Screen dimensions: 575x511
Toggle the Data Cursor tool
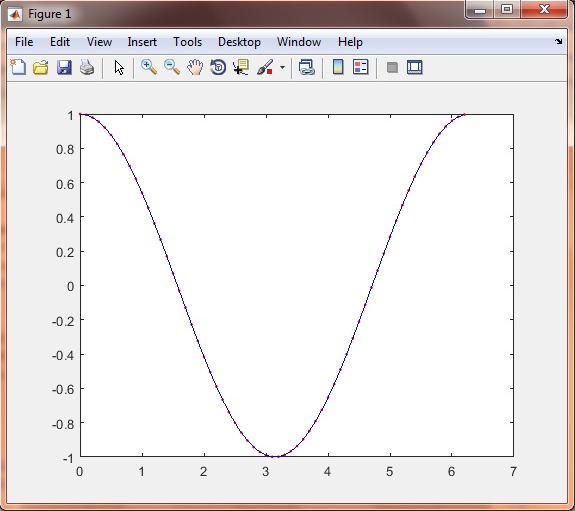(241, 67)
